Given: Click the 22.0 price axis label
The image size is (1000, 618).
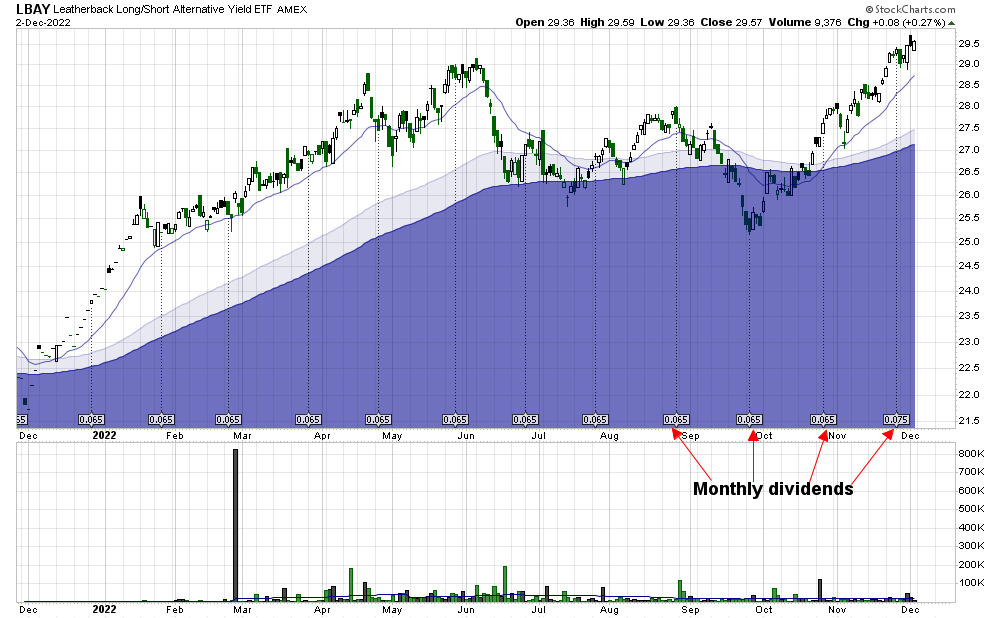Looking at the screenshot, I should (968, 395).
